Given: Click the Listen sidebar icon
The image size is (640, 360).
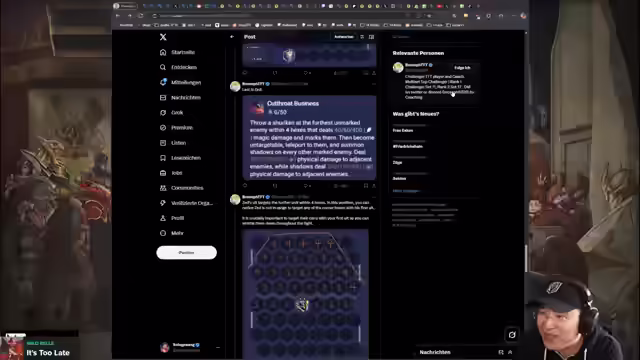Looking at the screenshot, I should pyautogui.click(x=163, y=143).
